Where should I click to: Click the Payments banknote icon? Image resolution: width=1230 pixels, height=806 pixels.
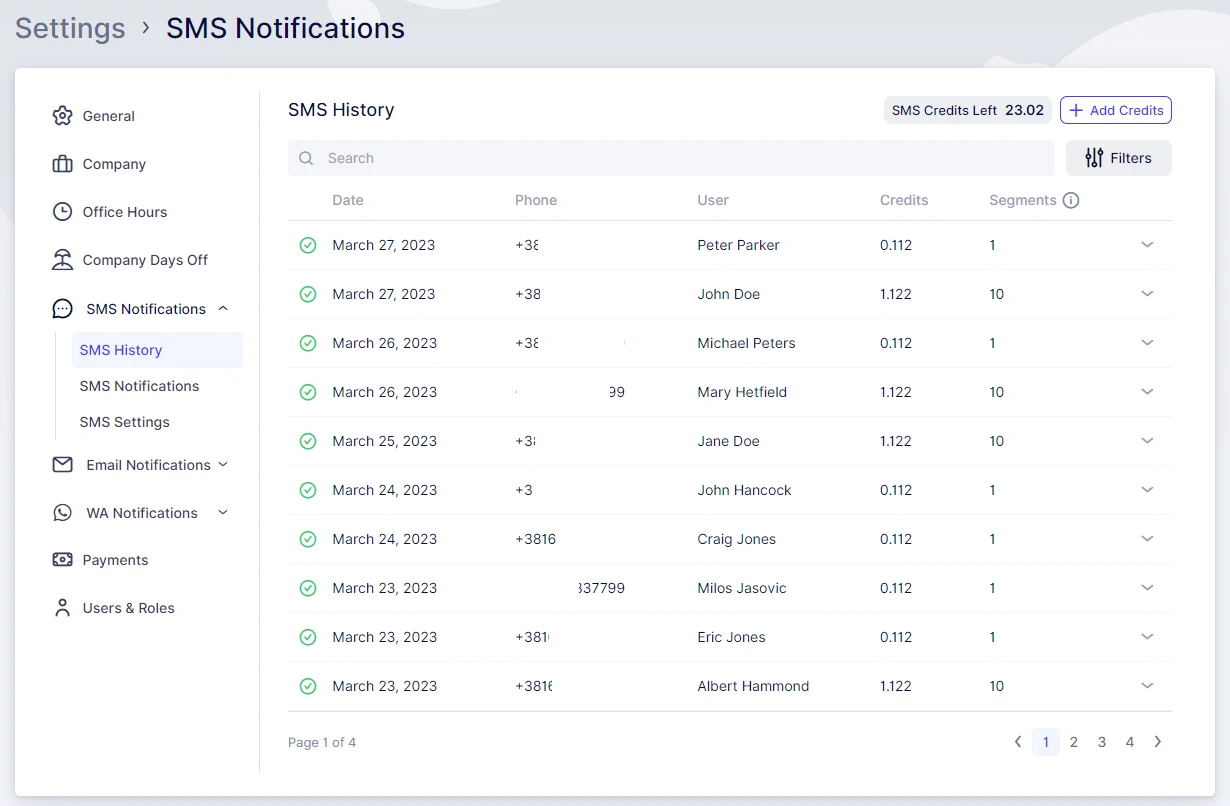click(x=62, y=560)
